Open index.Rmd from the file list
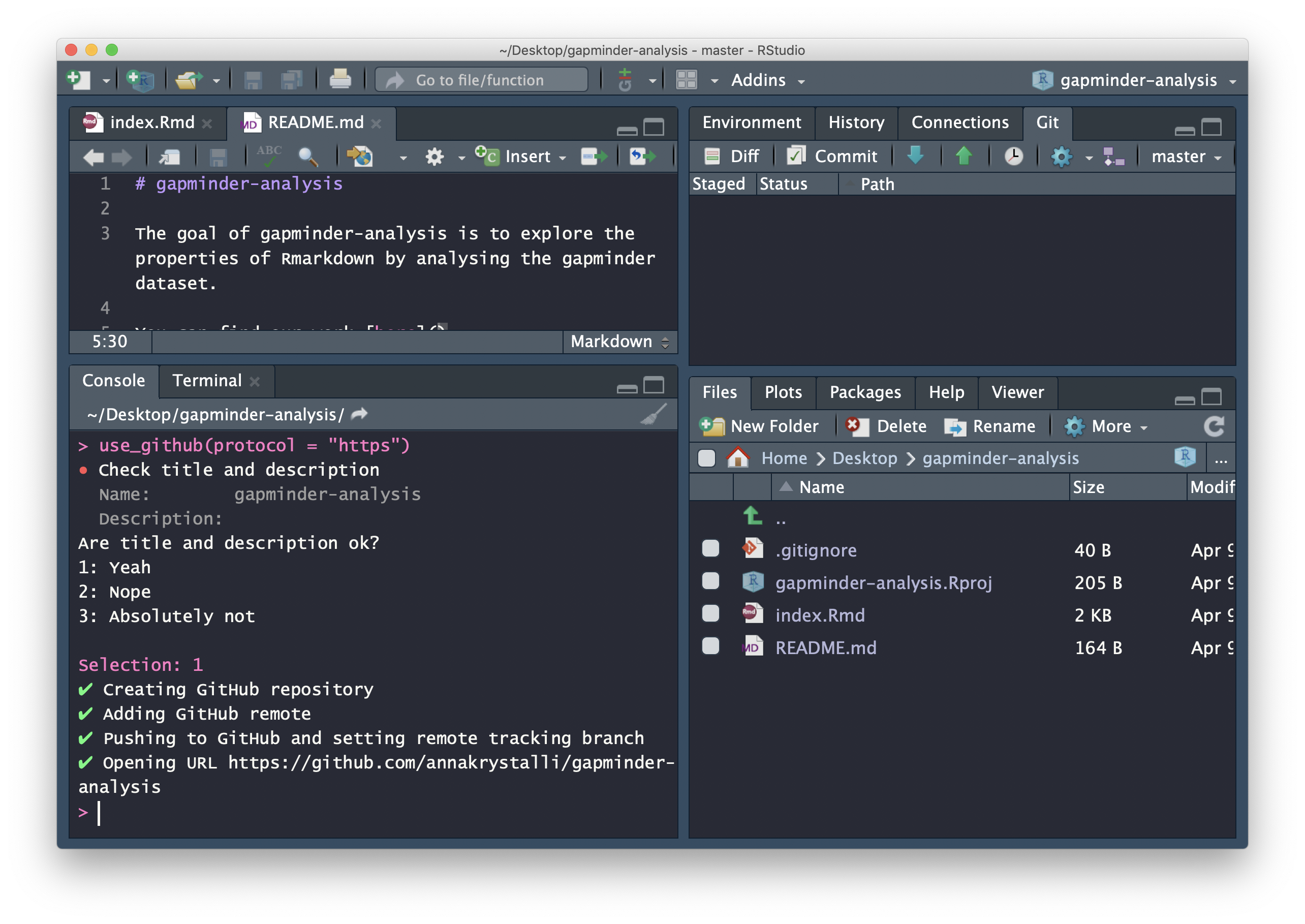 [820, 615]
